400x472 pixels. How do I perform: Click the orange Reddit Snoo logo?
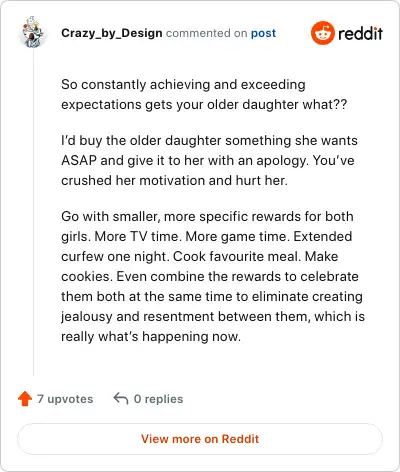pyautogui.click(x=322, y=33)
